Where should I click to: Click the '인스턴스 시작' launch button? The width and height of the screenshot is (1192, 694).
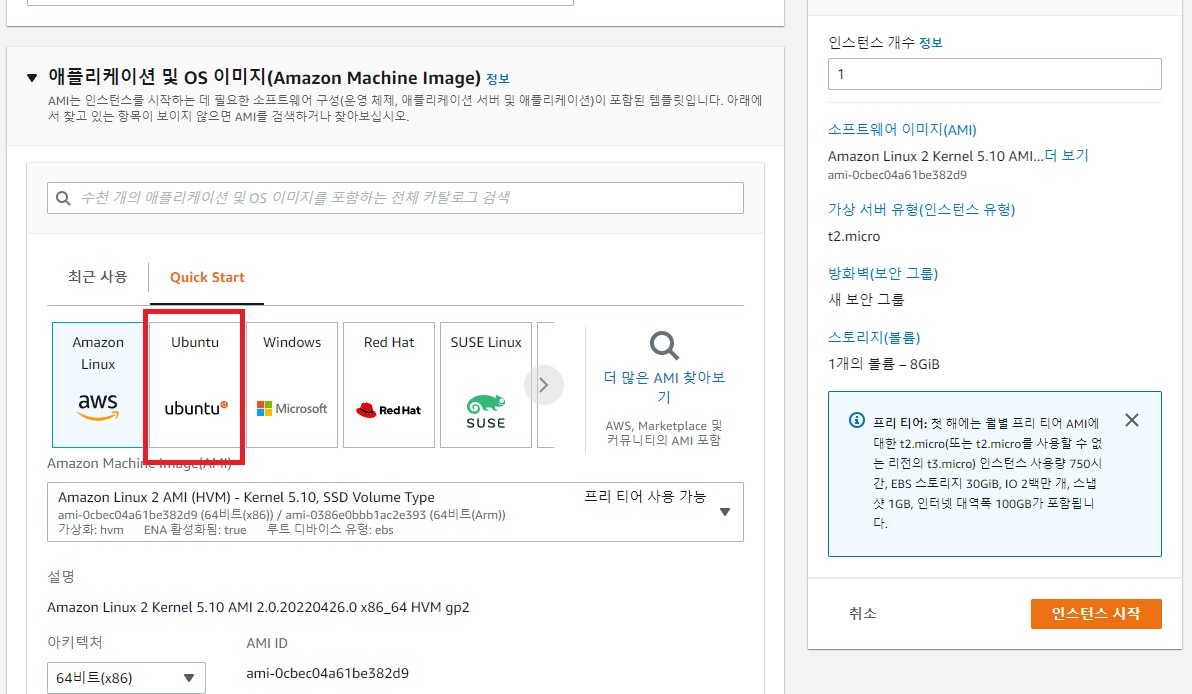[x=1096, y=613]
